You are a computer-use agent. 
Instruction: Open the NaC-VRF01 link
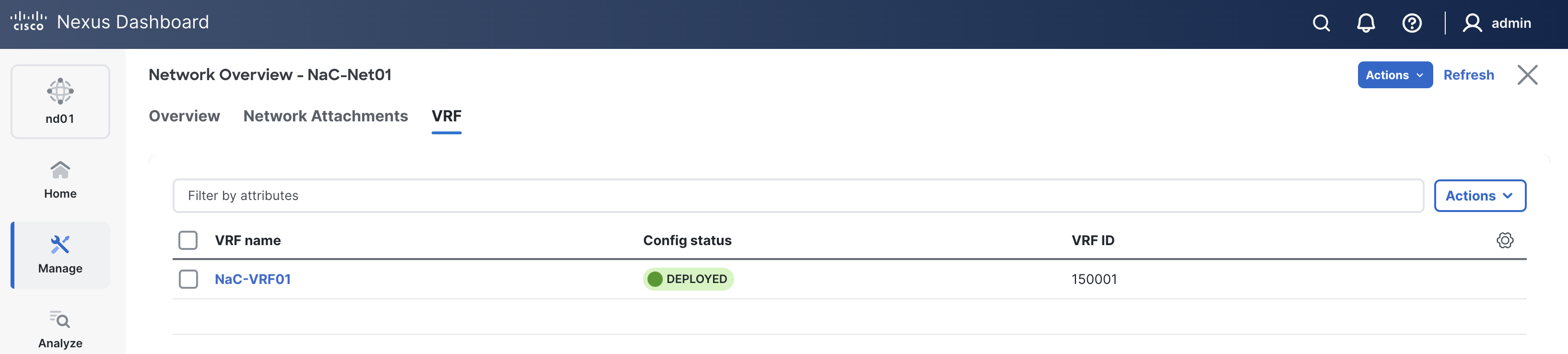(253, 279)
